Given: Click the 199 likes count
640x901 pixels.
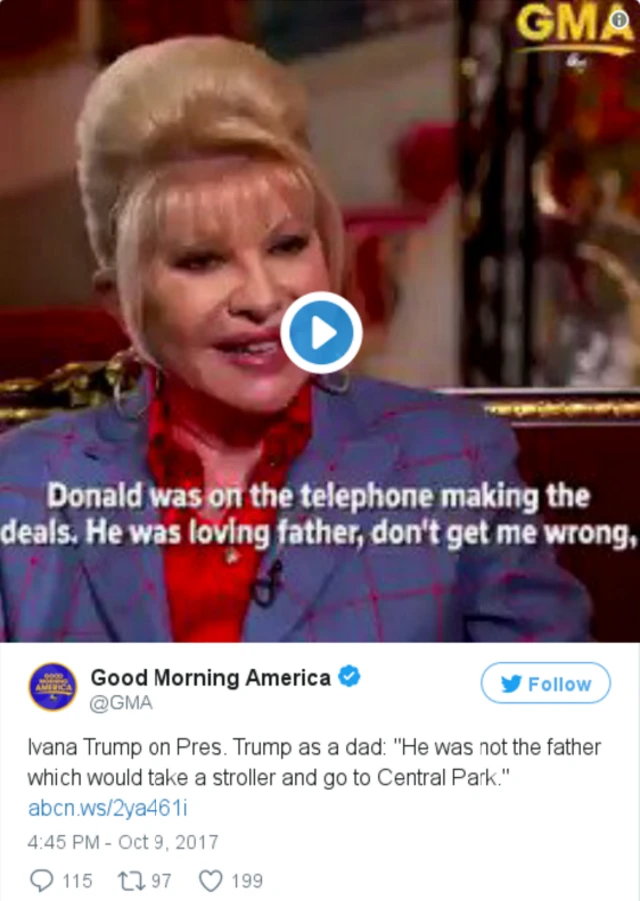Looking at the screenshot, I should click(247, 881).
